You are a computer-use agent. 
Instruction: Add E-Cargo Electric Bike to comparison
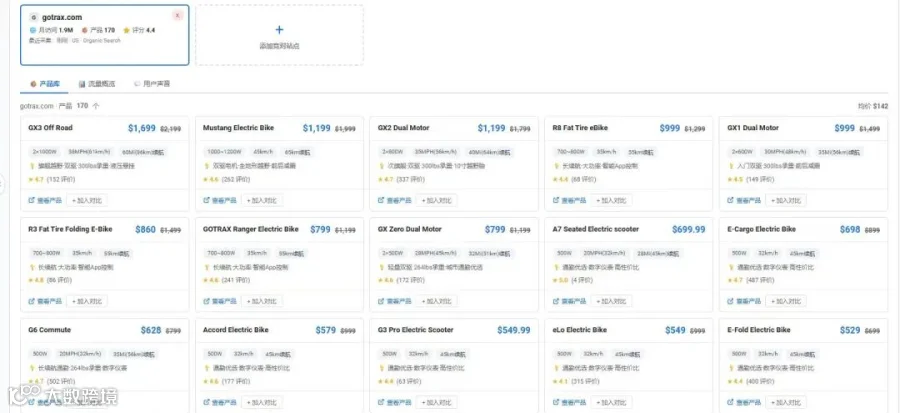pyautogui.click(x=786, y=301)
